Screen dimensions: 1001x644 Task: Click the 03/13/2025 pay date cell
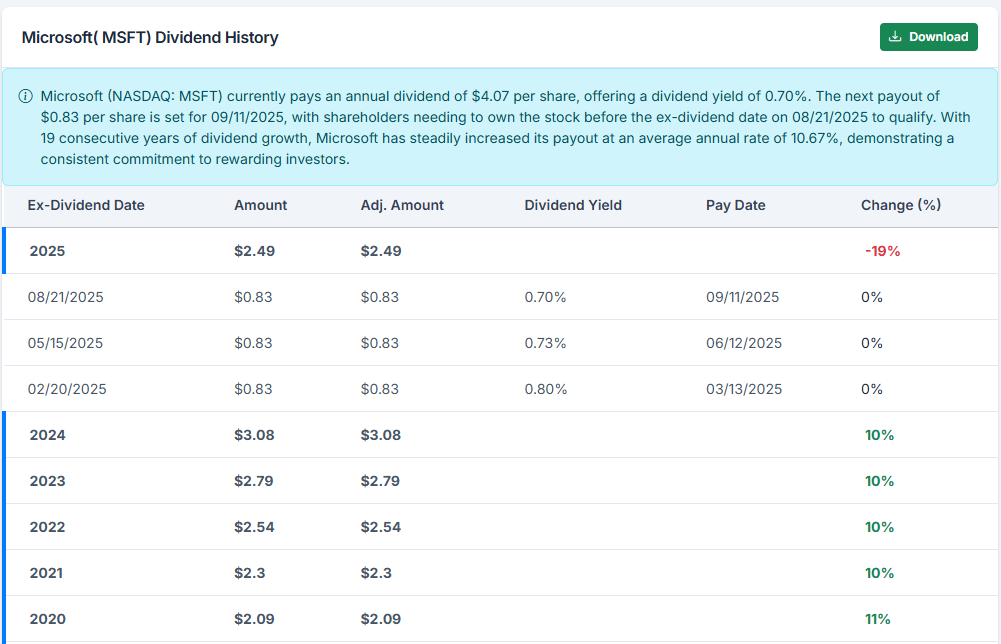(744, 389)
